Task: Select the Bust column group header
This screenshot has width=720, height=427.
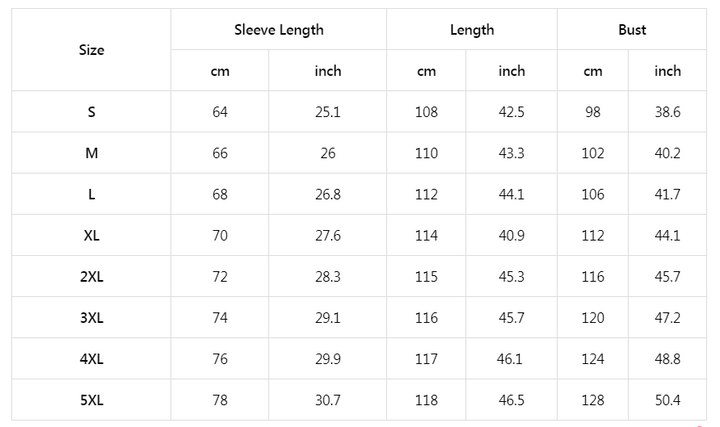Action: tap(632, 30)
